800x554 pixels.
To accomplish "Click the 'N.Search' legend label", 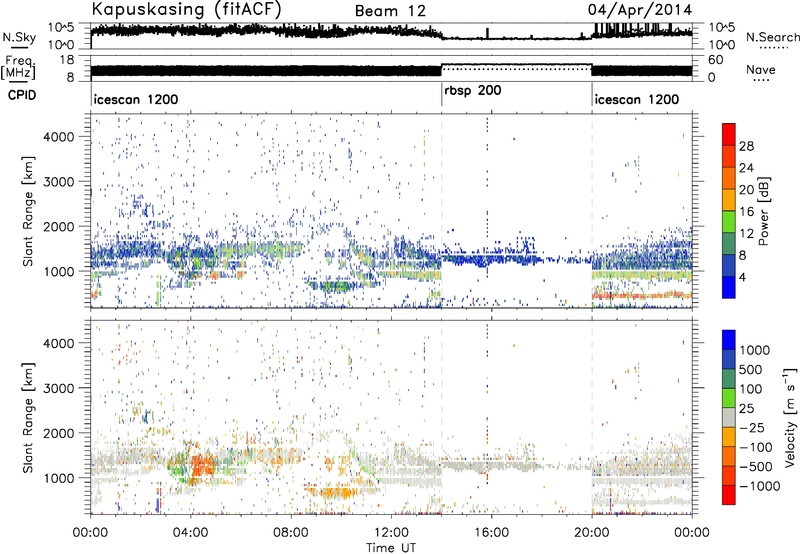I will [x=772, y=37].
